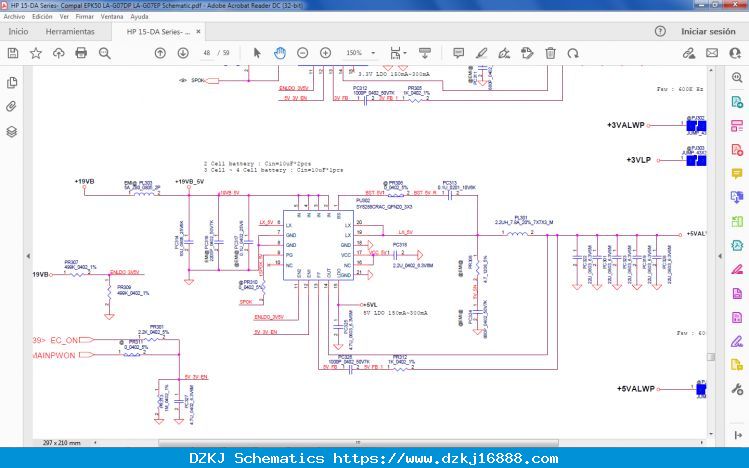
Task: Open the Archivo menu
Action: click(x=14, y=17)
